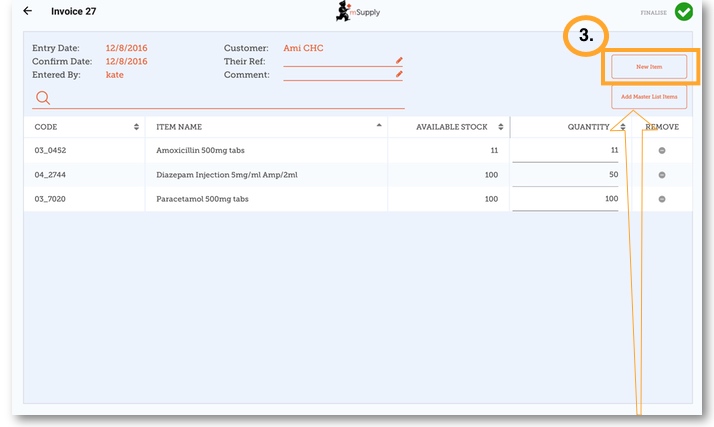Click the Their Ref pencil edit icon
Screen dimensions: 714x427
click(x=399, y=60)
